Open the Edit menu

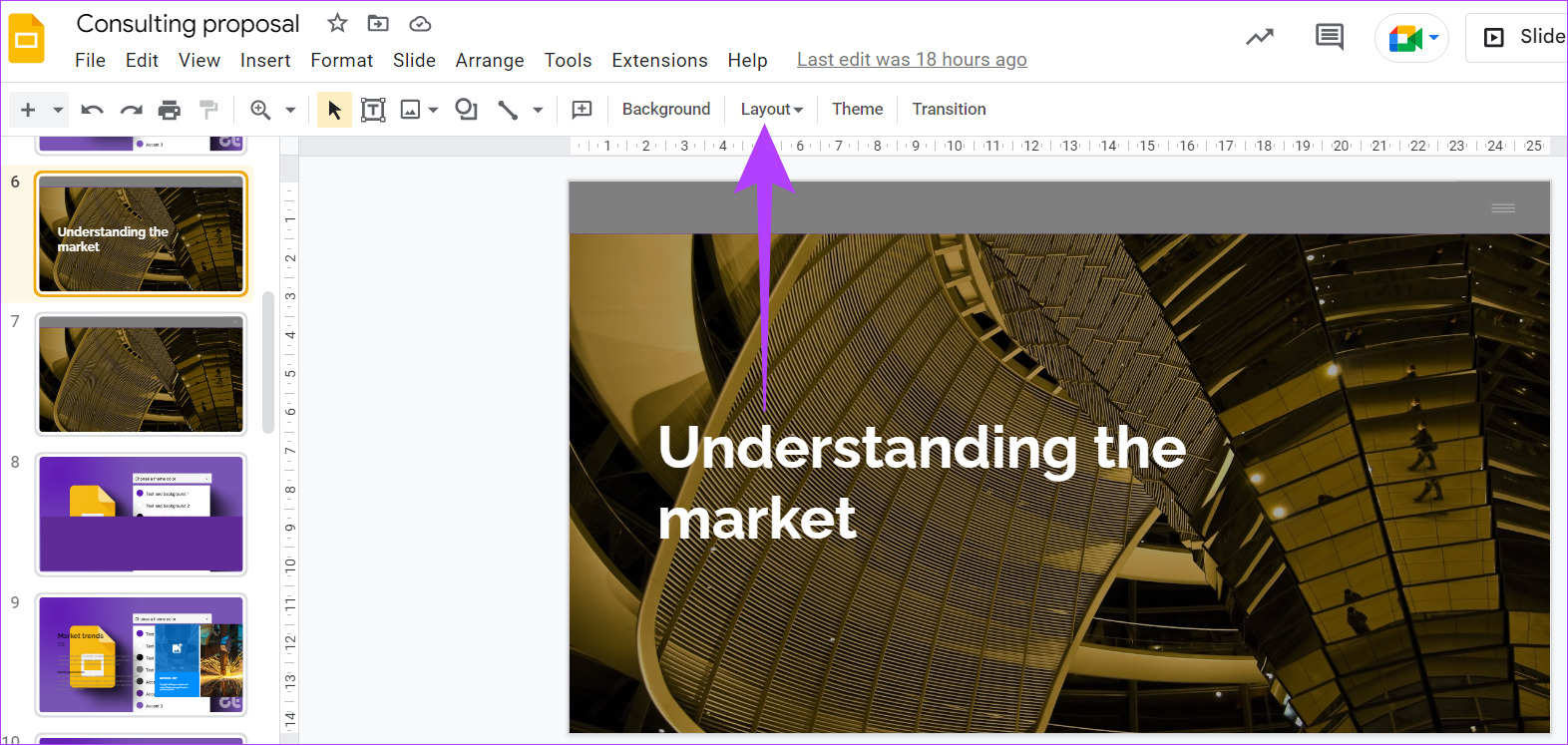[142, 60]
